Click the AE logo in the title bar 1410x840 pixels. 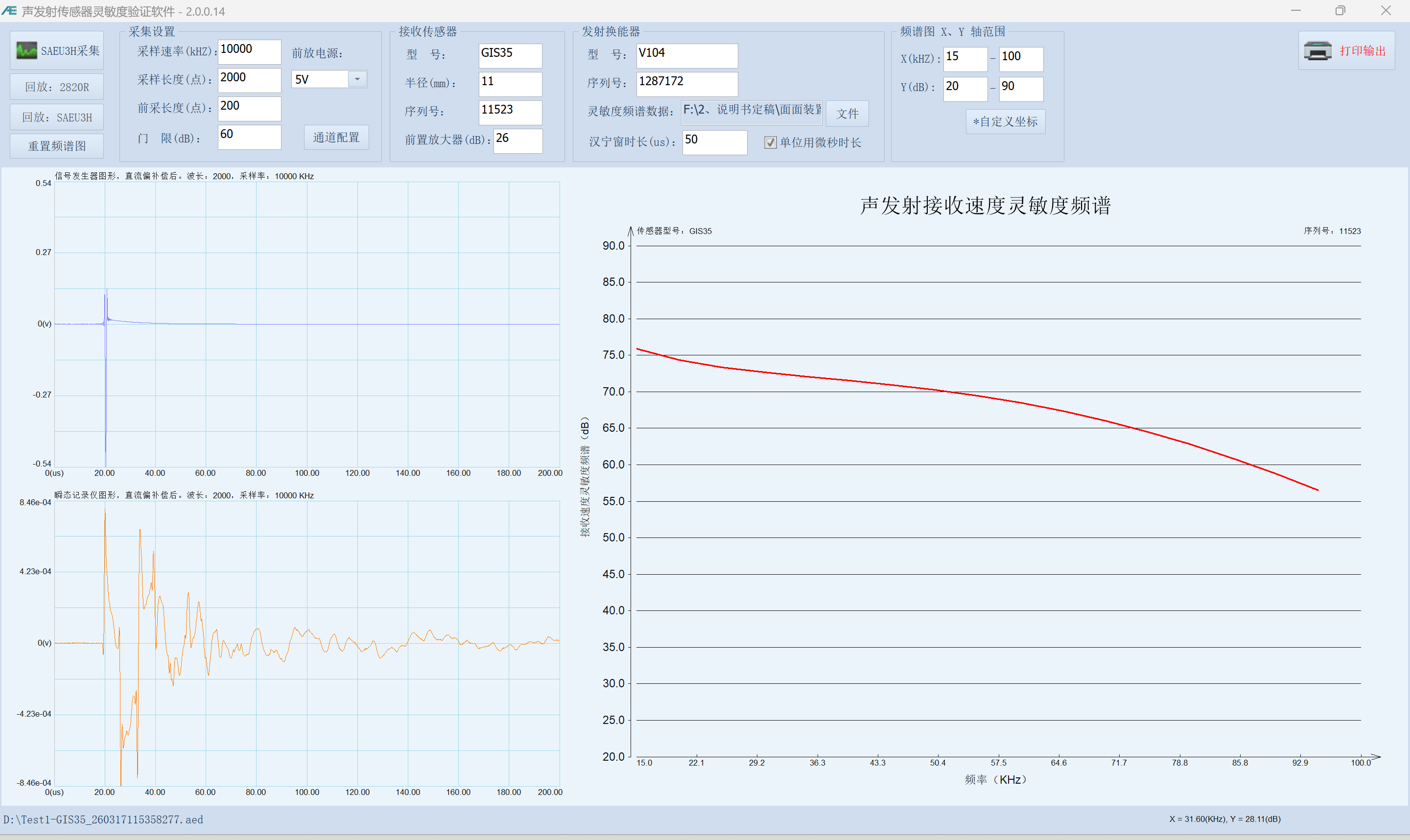[9, 10]
